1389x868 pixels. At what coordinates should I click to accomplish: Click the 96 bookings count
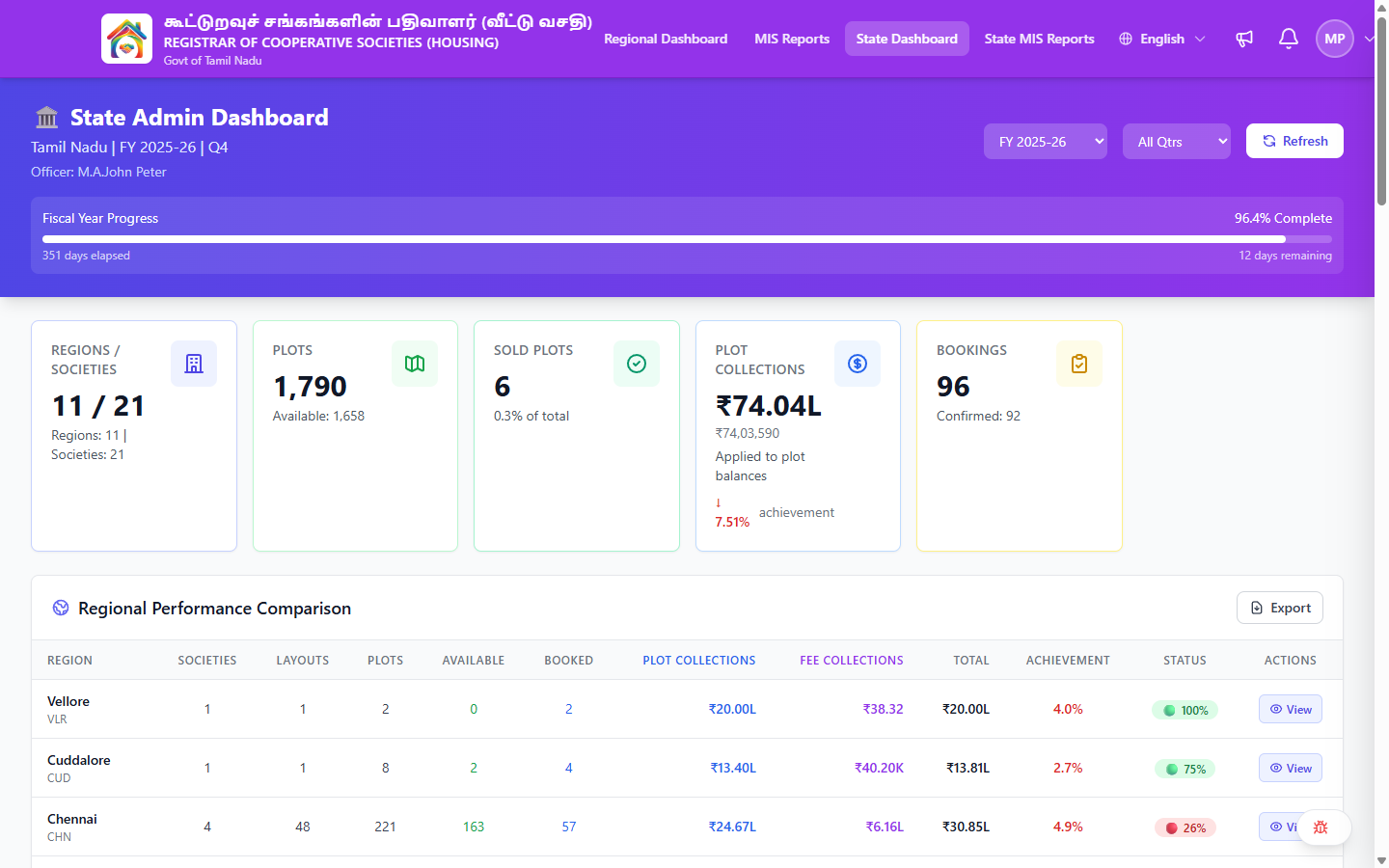[953, 387]
